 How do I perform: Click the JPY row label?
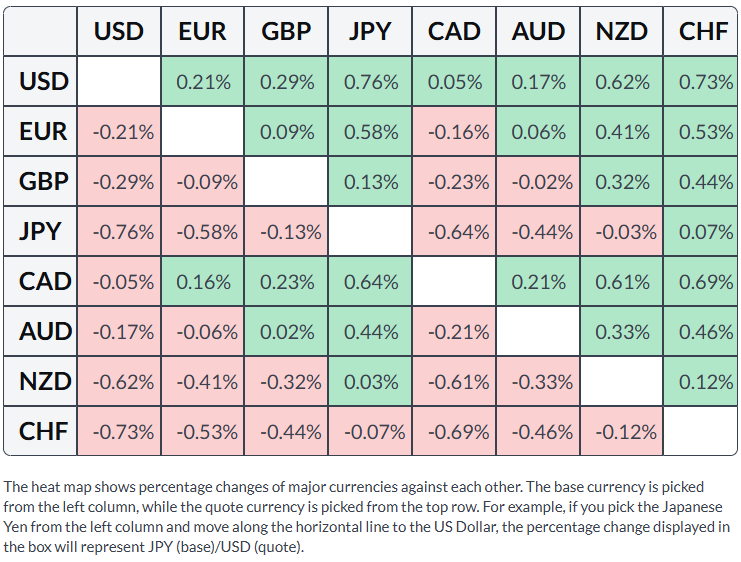40,231
